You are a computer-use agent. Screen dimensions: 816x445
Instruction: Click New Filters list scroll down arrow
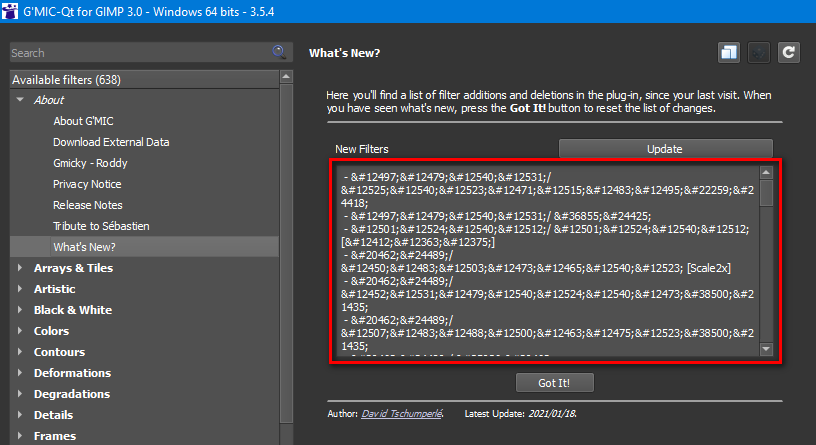tap(766, 349)
